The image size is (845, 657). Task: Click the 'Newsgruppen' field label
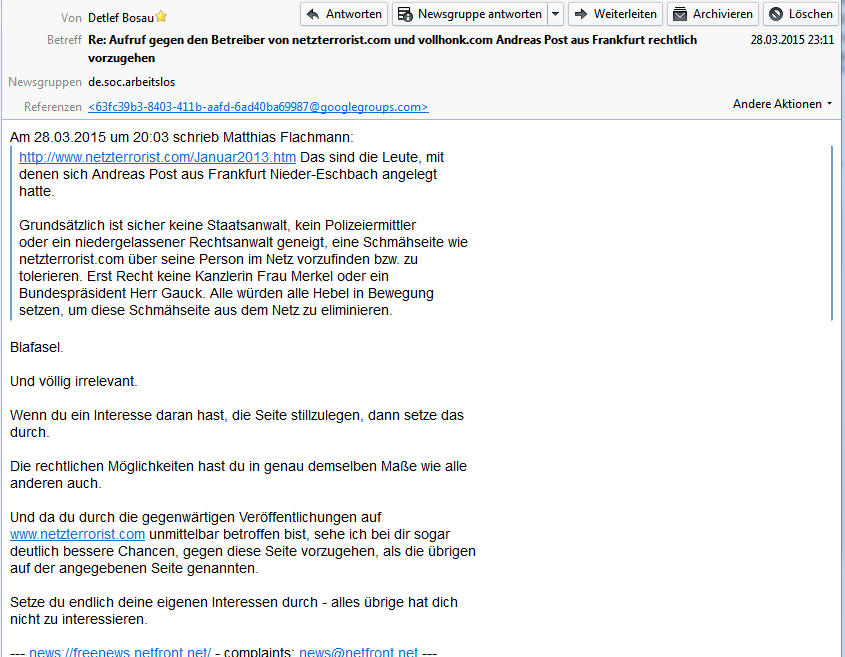click(x=45, y=82)
